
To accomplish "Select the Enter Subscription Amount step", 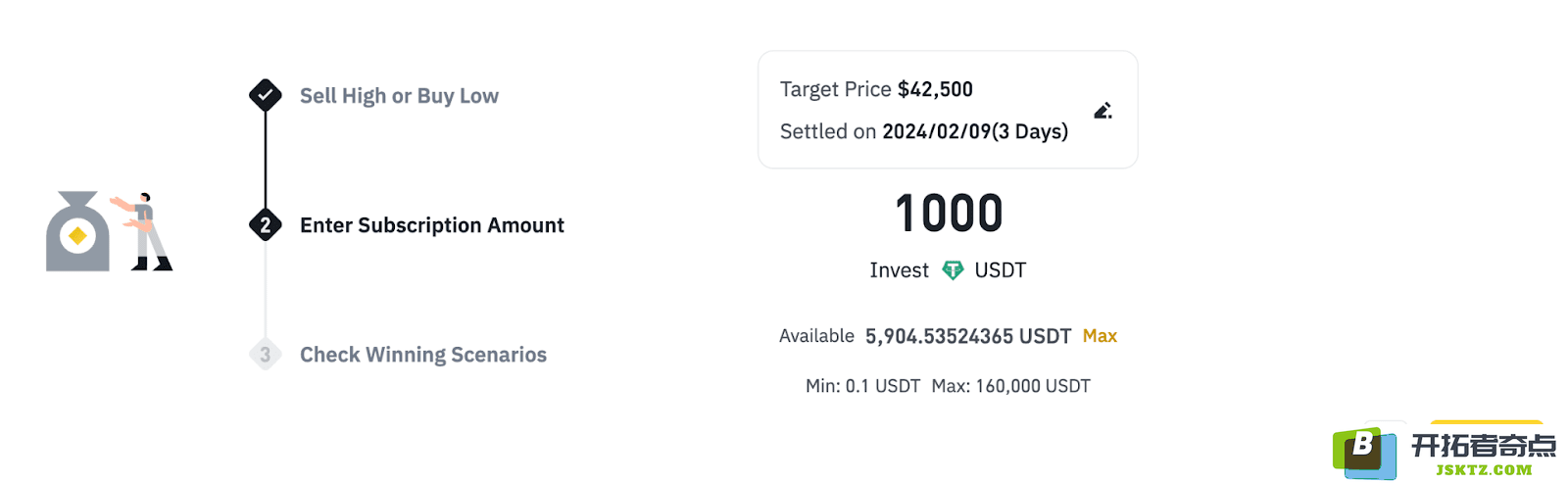I will tap(432, 225).
